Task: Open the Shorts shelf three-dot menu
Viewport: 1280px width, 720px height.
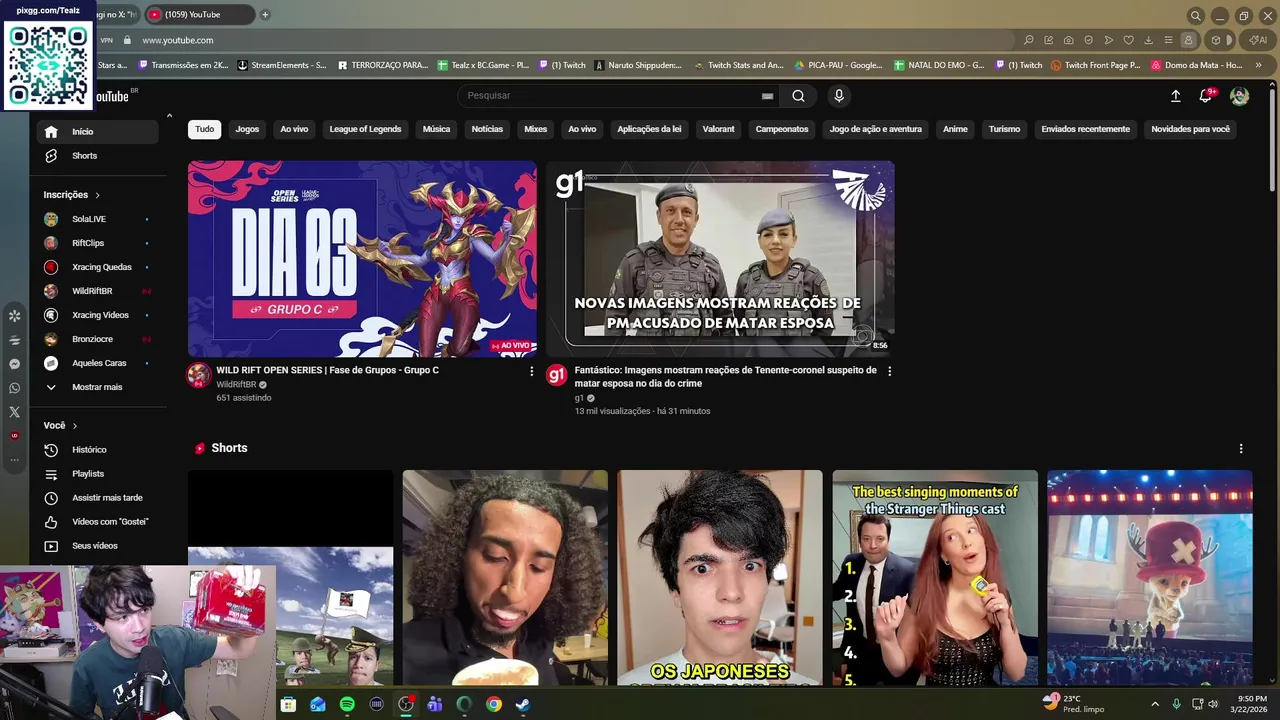Action: (1241, 449)
